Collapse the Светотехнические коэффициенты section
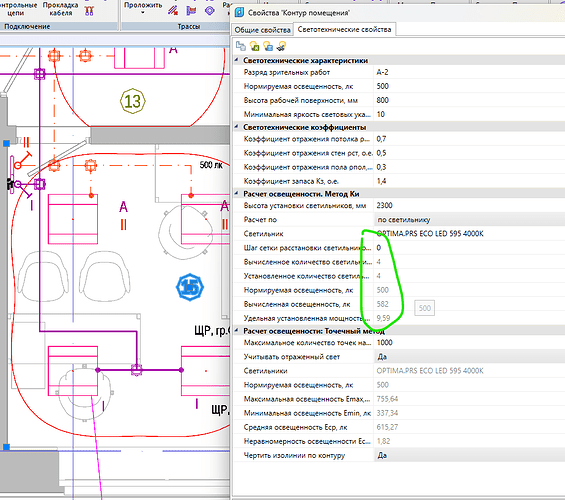Screen dimensions: 565x500 237,127
